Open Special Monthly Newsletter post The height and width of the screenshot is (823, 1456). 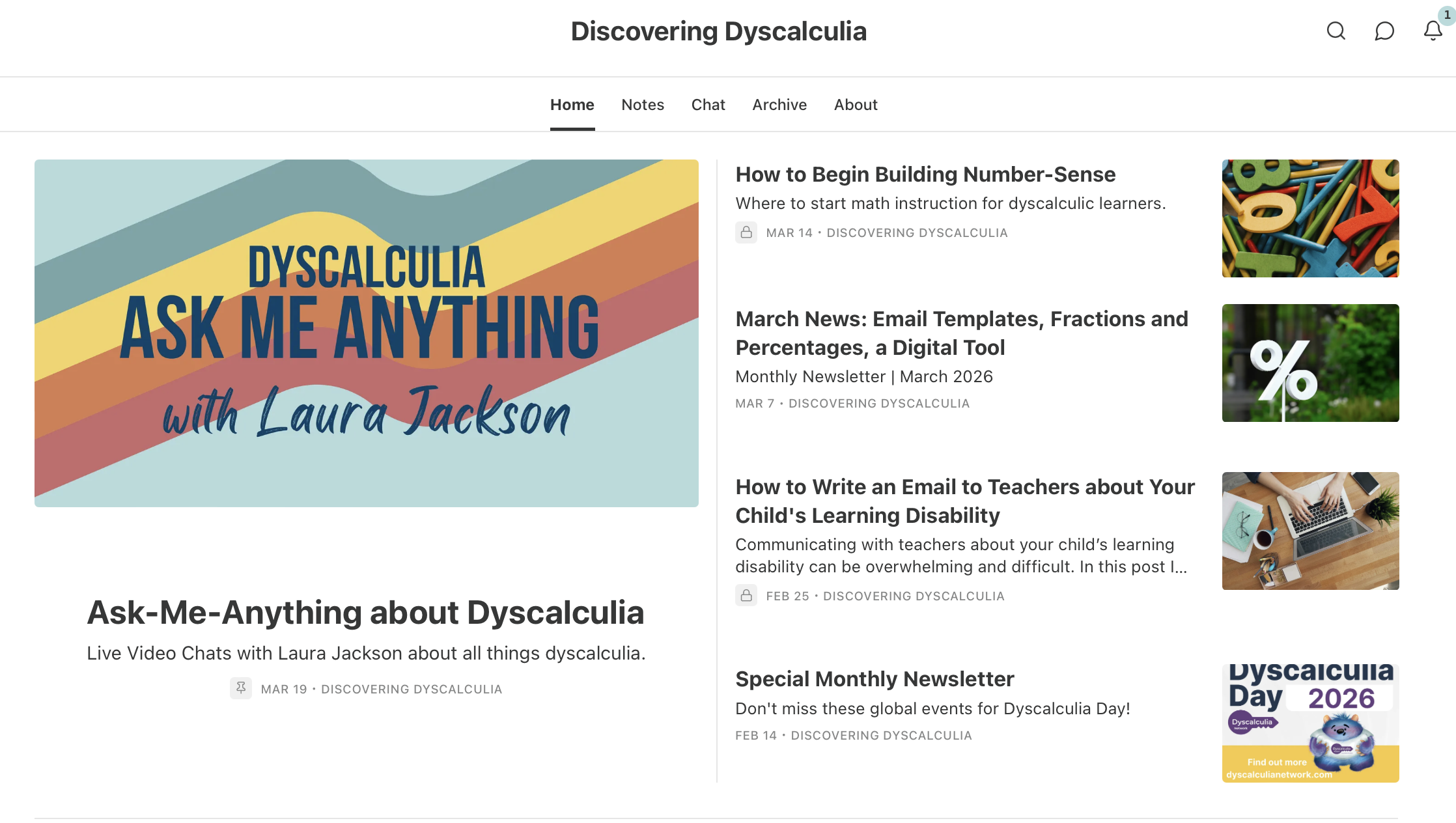875,679
